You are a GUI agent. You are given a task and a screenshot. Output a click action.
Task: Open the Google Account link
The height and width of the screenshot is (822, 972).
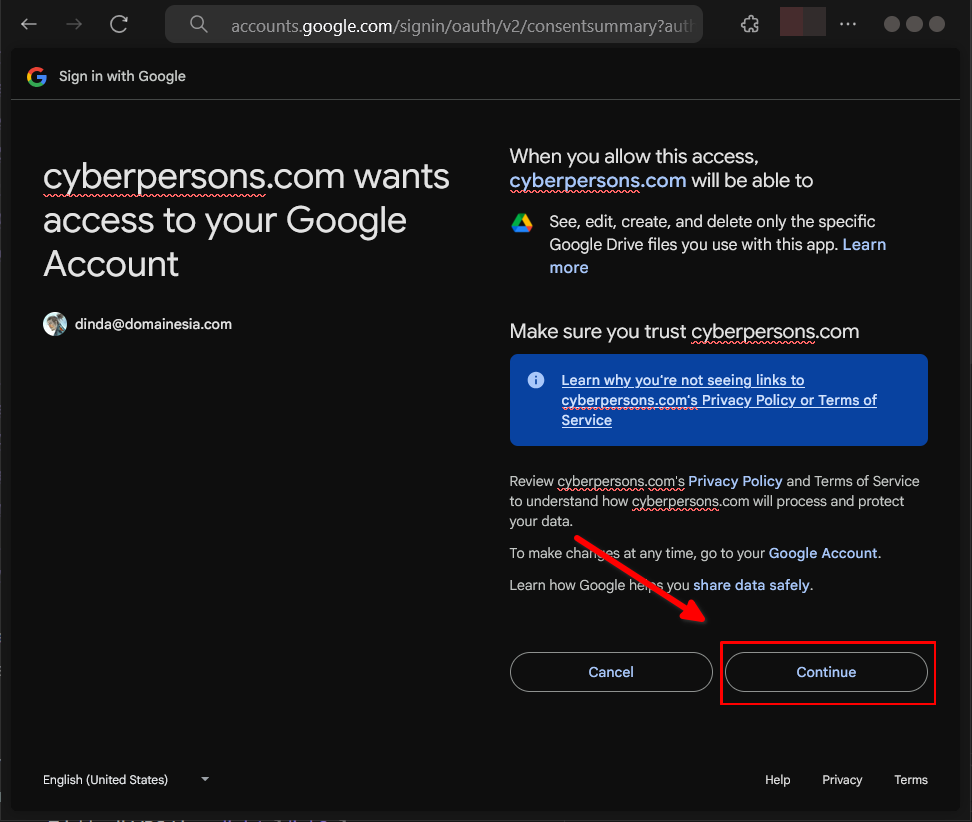click(x=823, y=553)
